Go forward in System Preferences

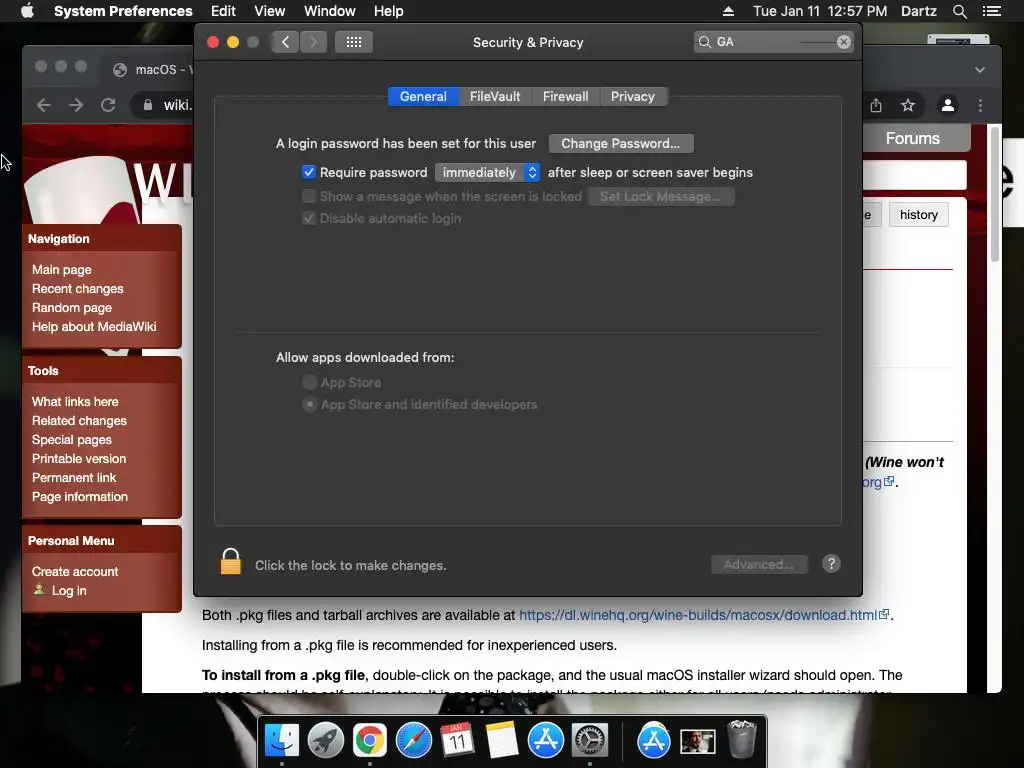coord(313,42)
